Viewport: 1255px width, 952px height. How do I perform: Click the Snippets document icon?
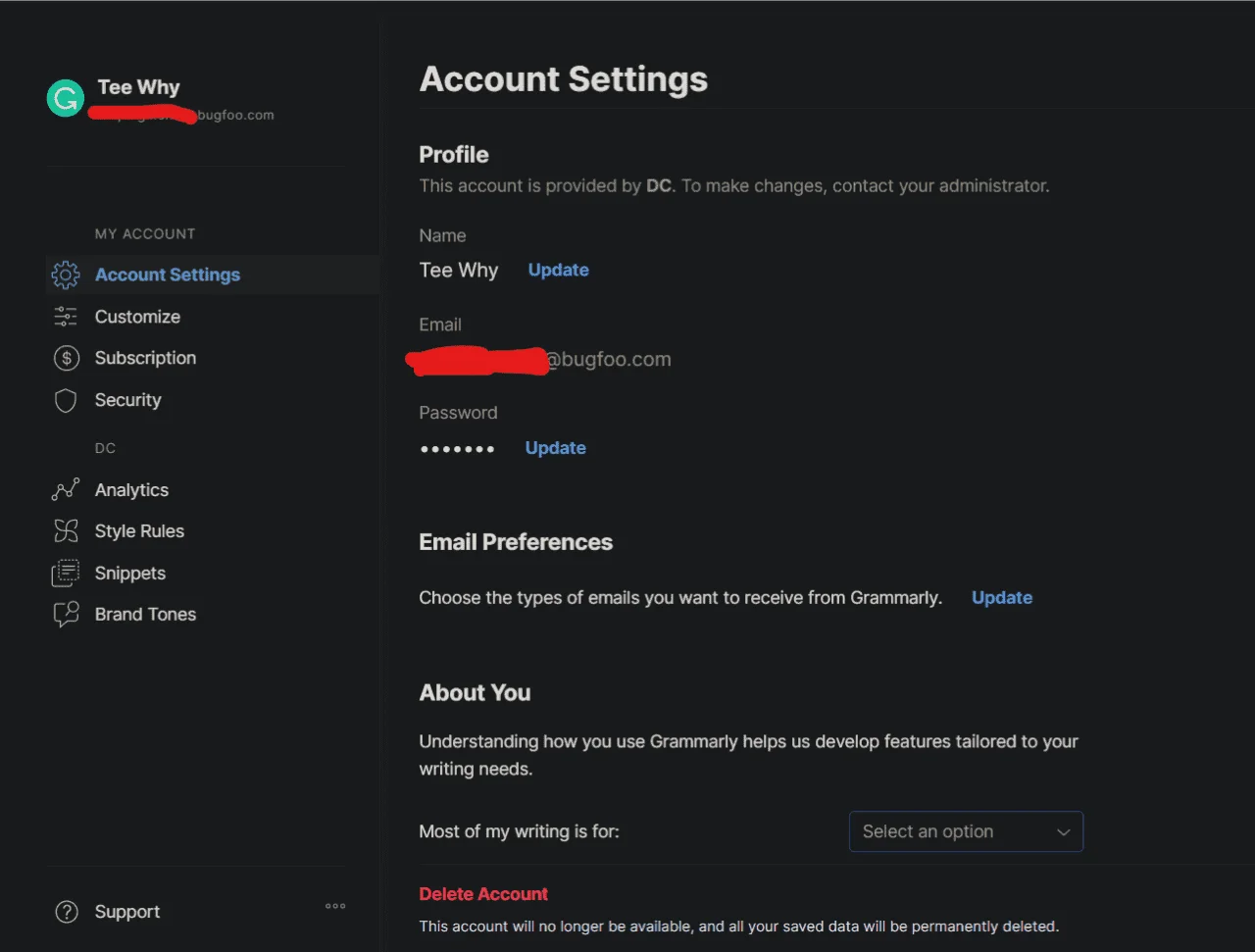(x=66, y=573)
